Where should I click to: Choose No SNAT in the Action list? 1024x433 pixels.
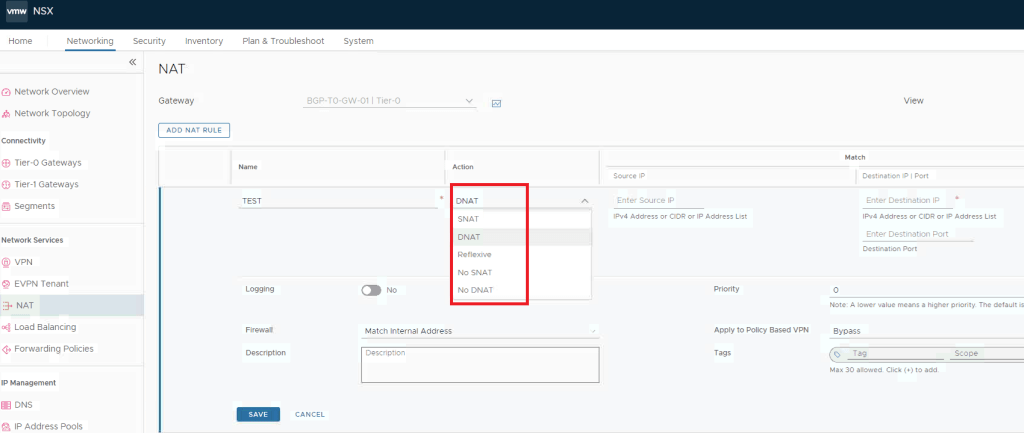(x=474, y=273)
